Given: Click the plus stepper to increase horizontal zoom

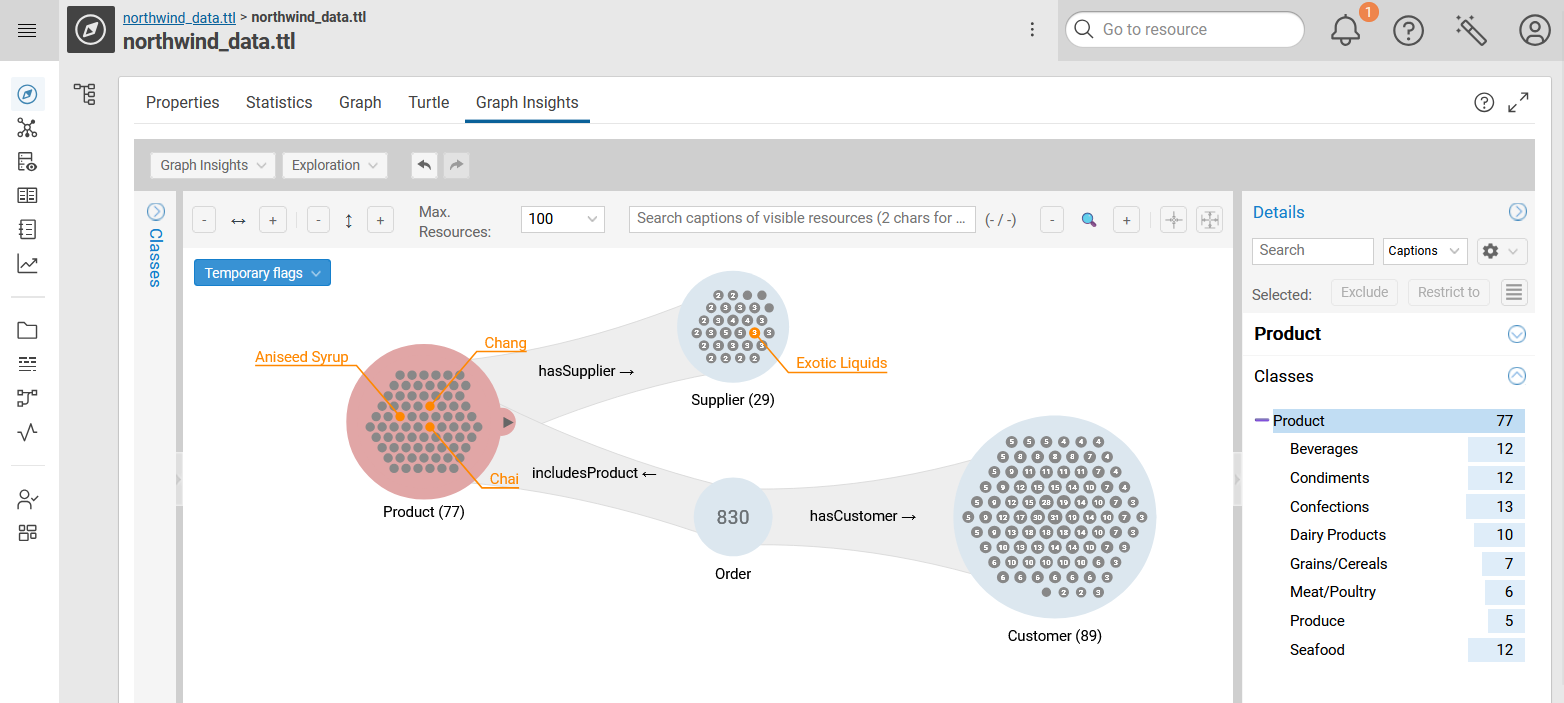Looking at the screenshot, I should click(272, 219).
